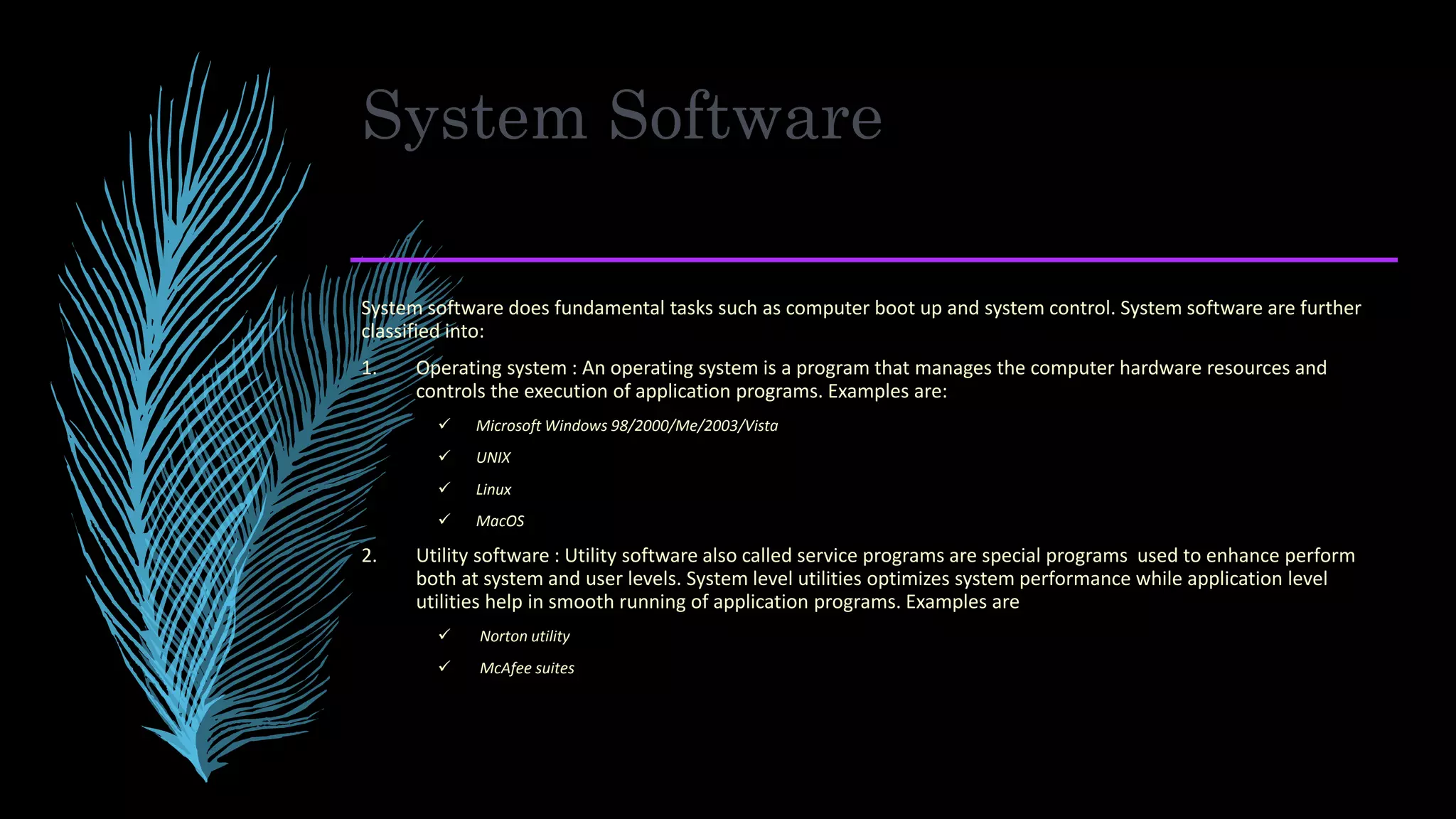
Task: Click the 'MacOS' bullet text
Action: coord(500,521)
